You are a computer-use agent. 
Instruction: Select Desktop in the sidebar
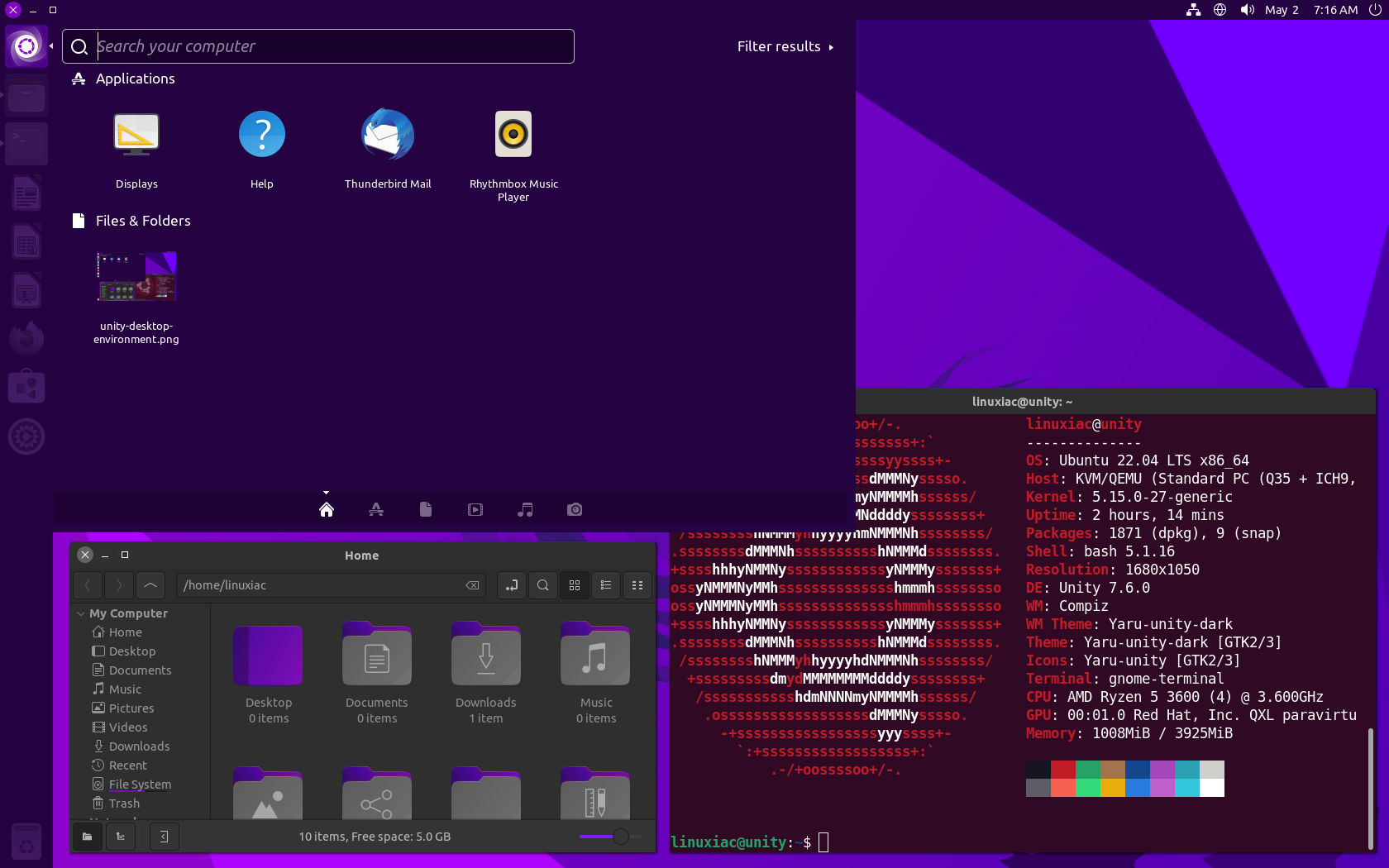point(132,651)
